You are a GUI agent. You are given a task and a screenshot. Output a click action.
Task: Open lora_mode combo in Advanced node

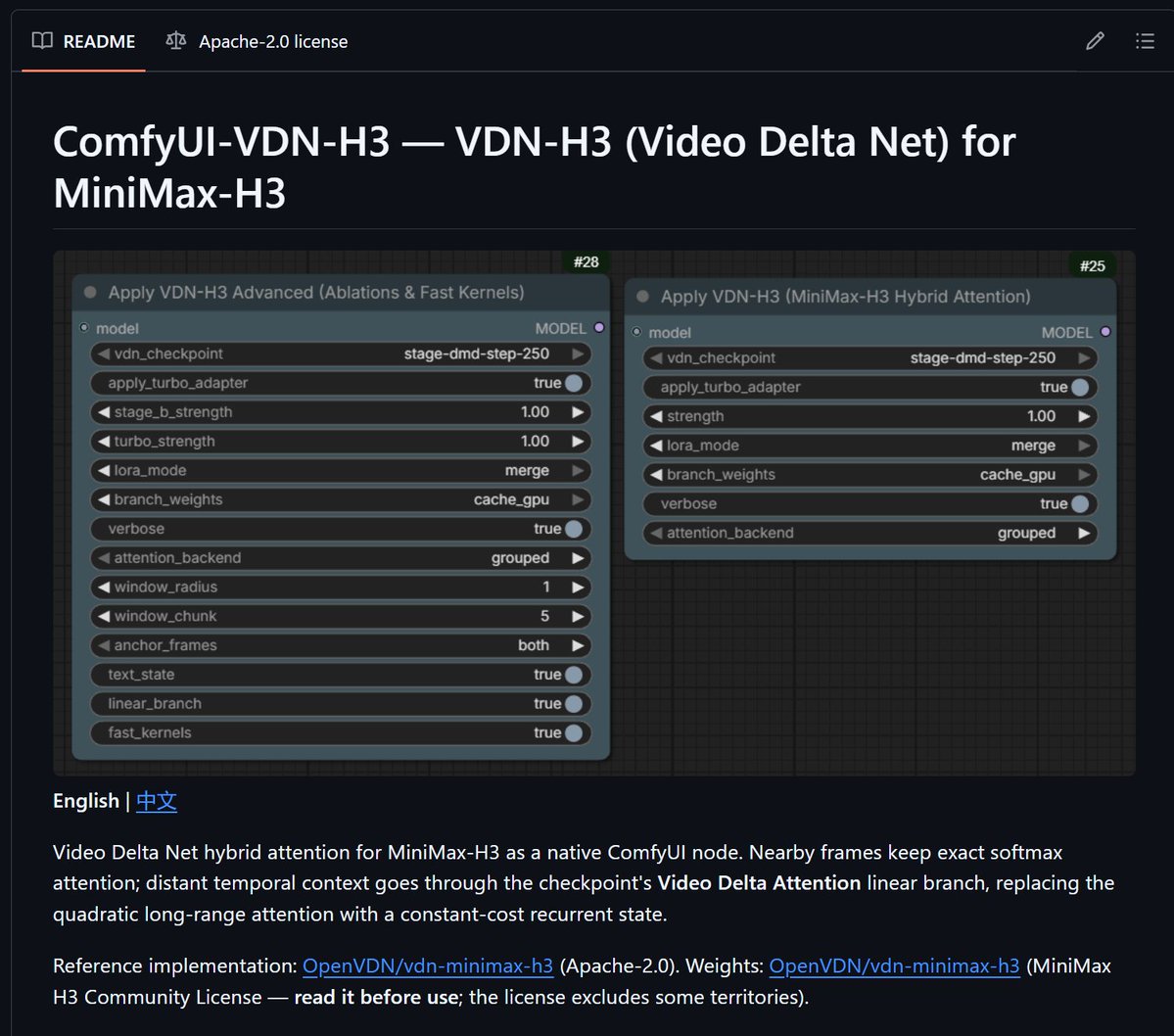341,470
